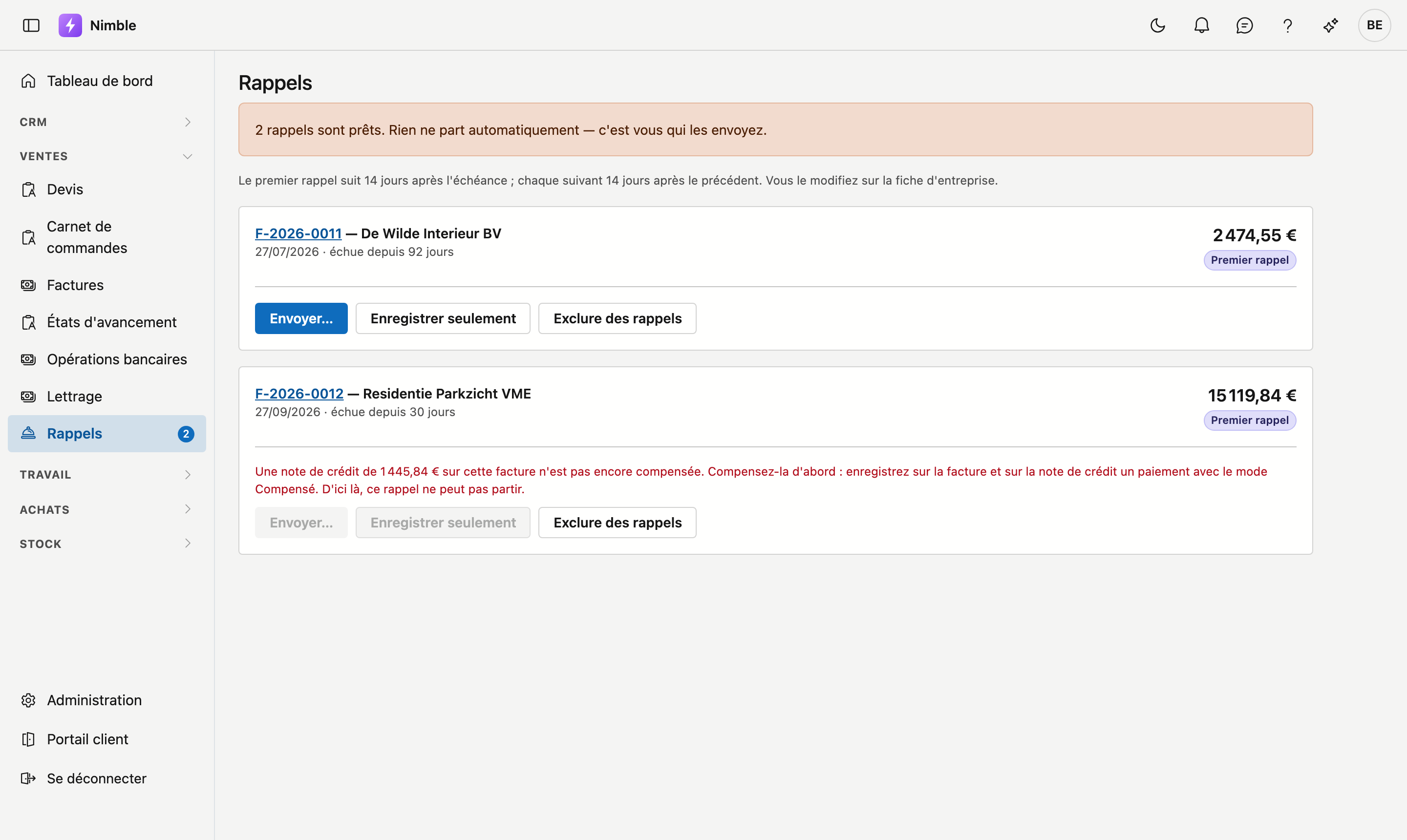Open the notifications bell
Image resolution: width=1407 pixels, height=840 pixels.
tap(1201, 25)
